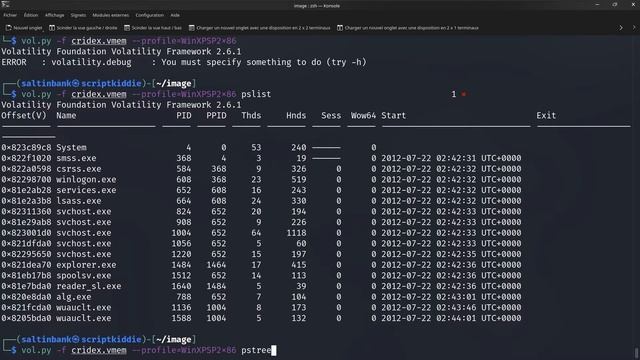Click Scinder la vue haut / bas
Screen dimensions: 640x360
tap(153, 28)
